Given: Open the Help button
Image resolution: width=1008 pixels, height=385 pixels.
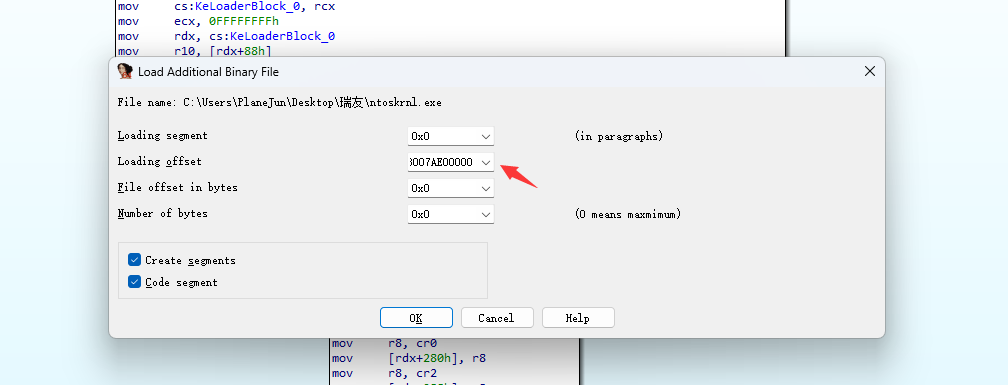Looking at the screenshot, I should (x=578, y=318).
